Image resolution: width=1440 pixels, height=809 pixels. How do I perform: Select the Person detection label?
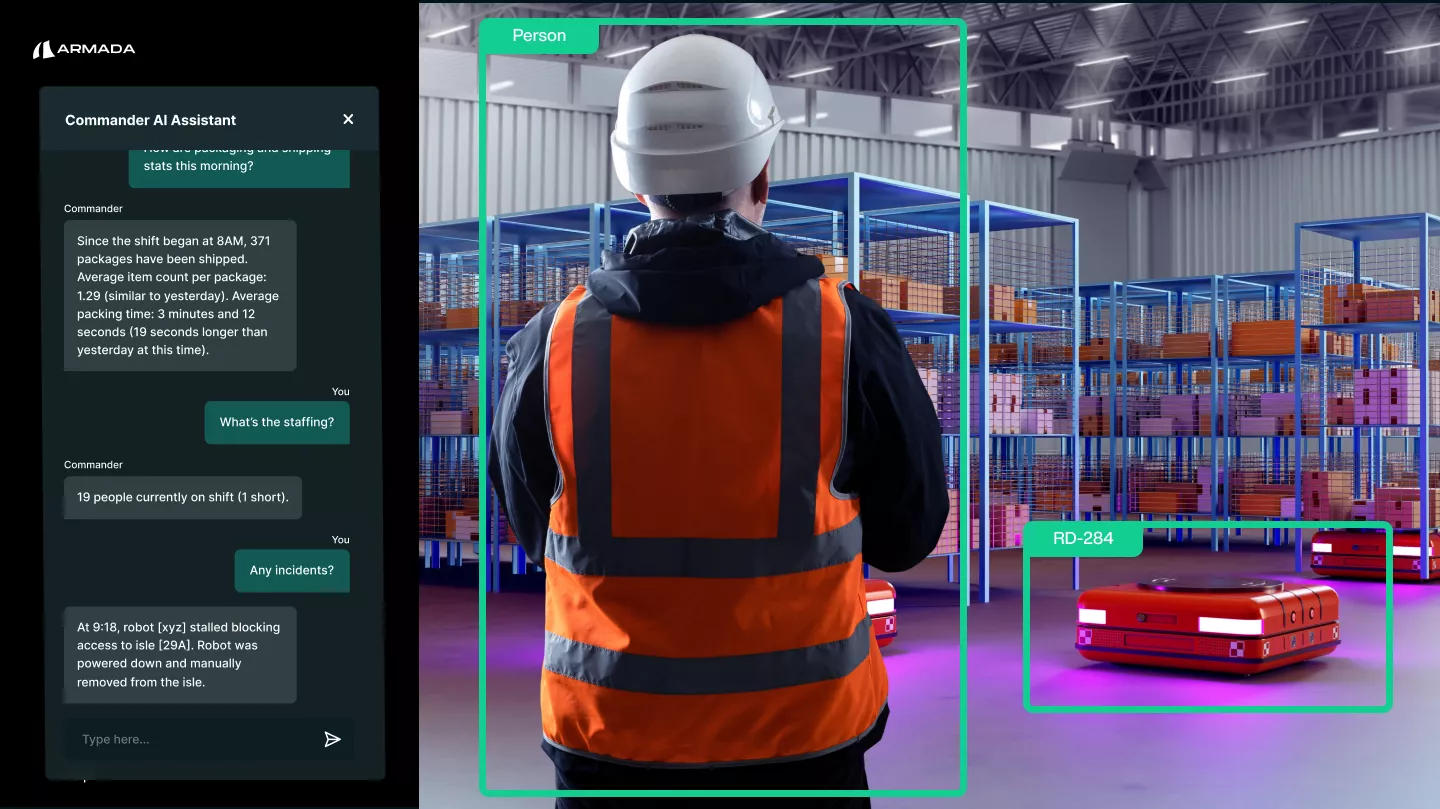(539, 35)
